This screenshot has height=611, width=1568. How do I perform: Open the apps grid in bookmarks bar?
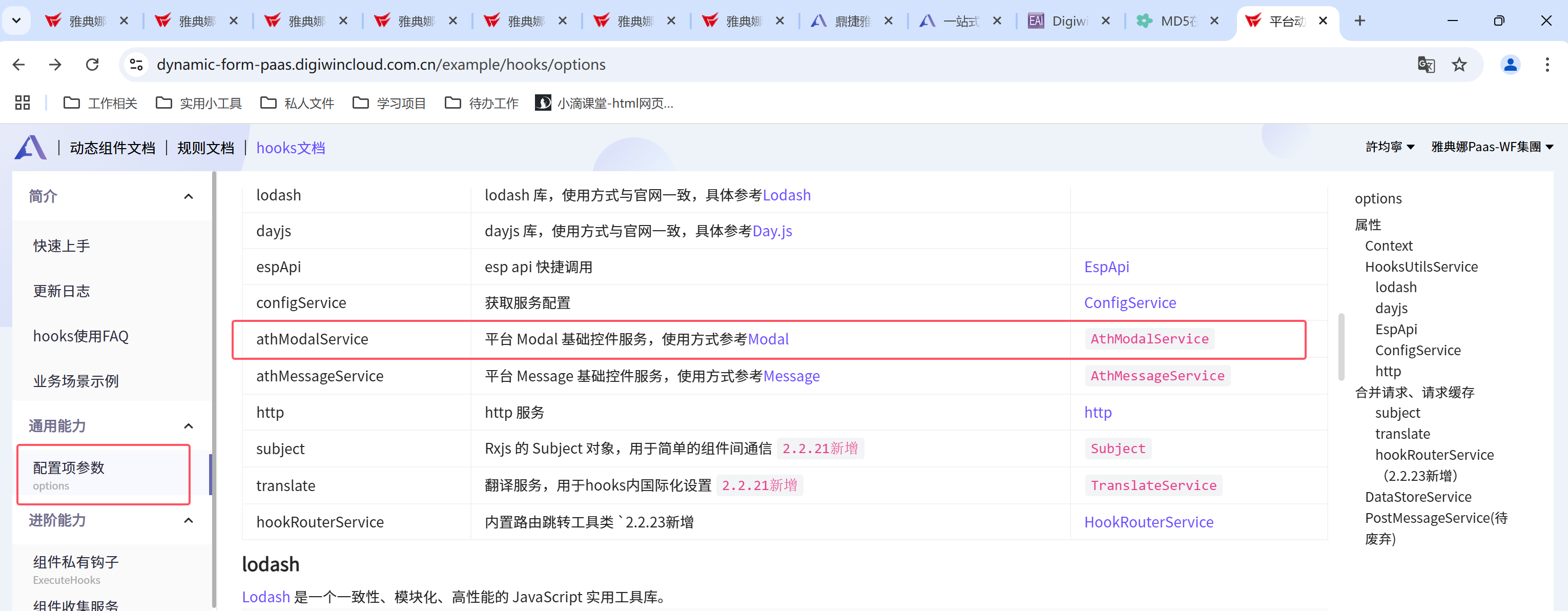(x=23, y=103)
